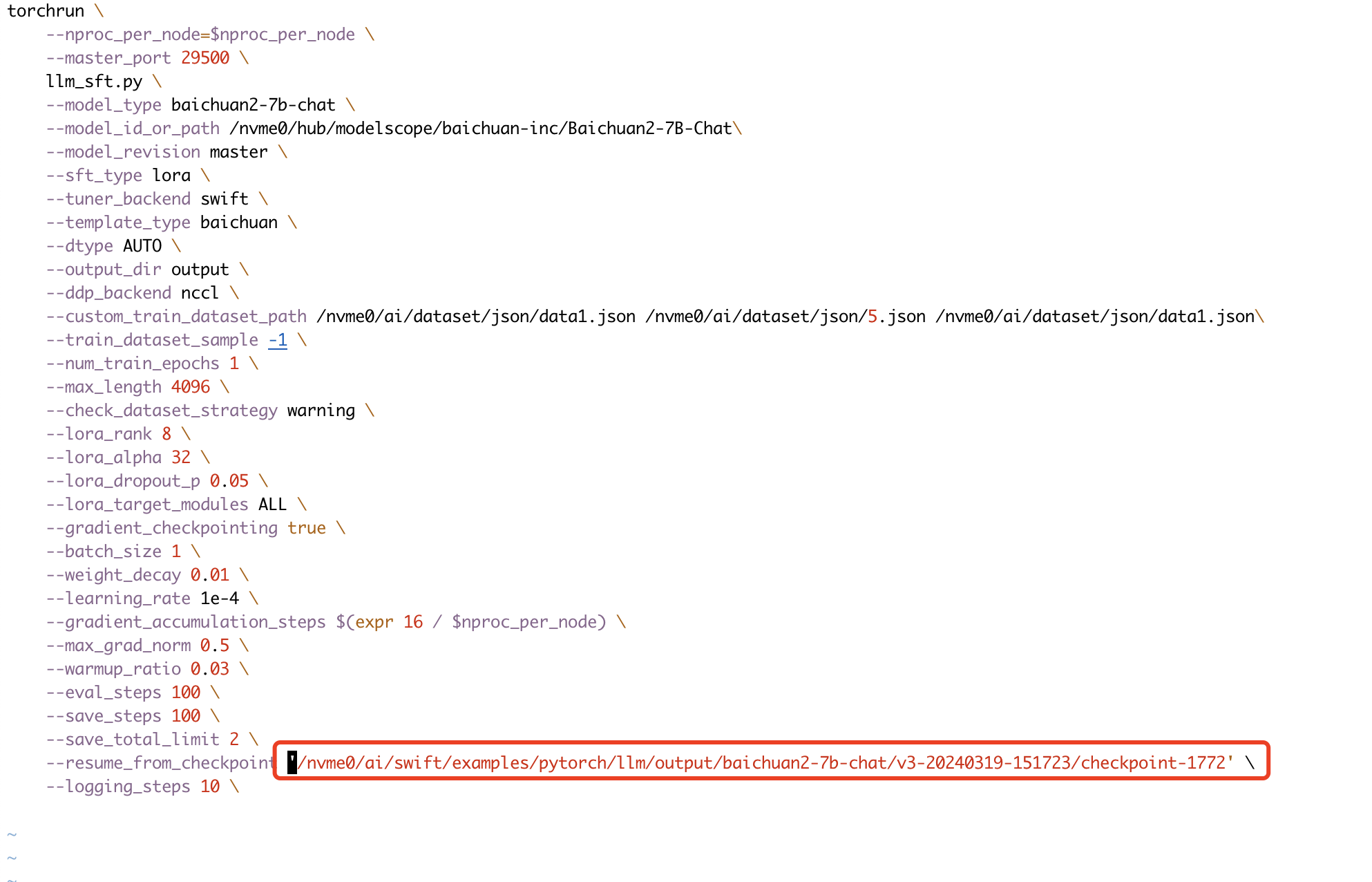Click max_grad_norm value '0.5'
Image resolution: width=1372 pixels, height=882 pixels.
pos(215,646)
